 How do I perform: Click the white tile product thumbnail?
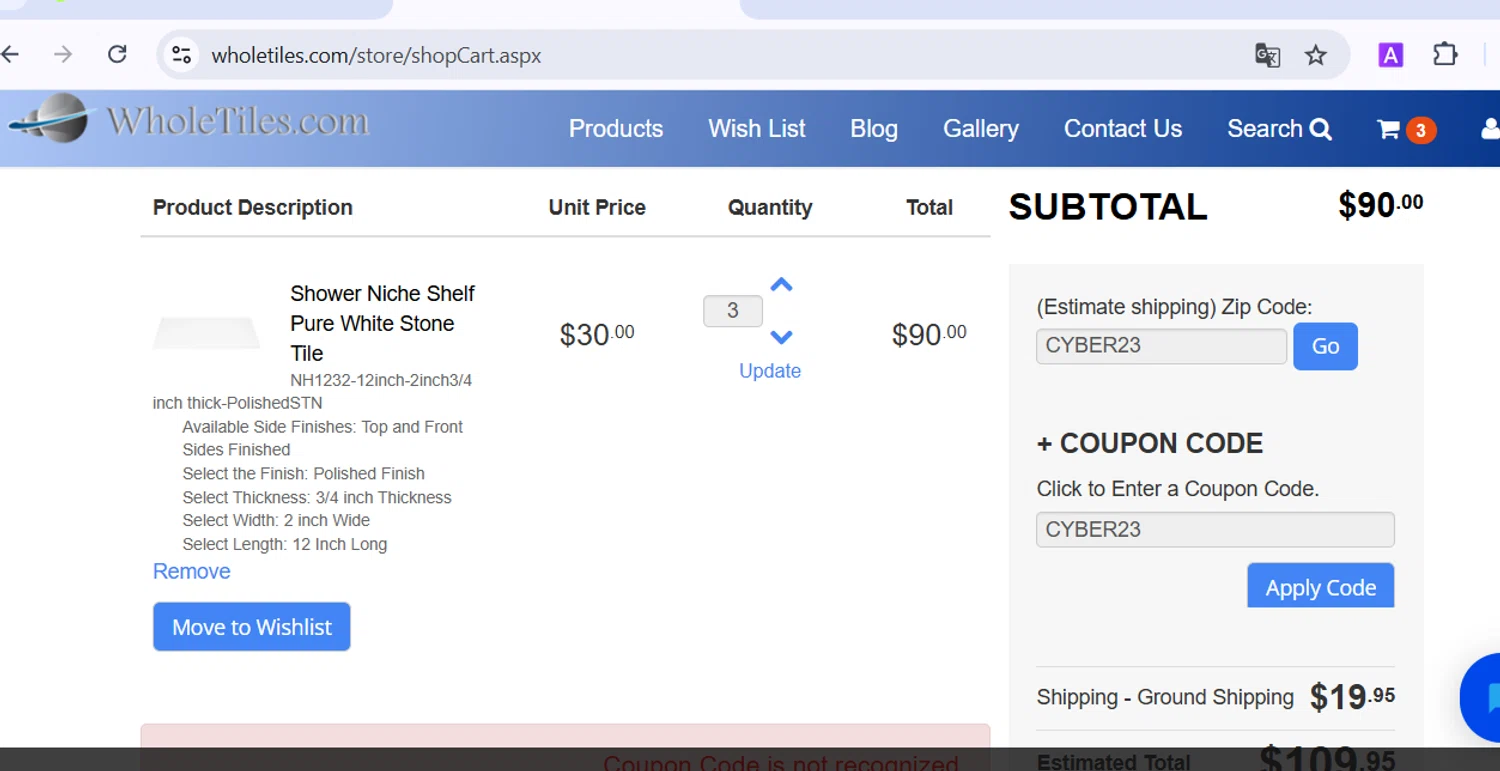(x=206, y=333)
